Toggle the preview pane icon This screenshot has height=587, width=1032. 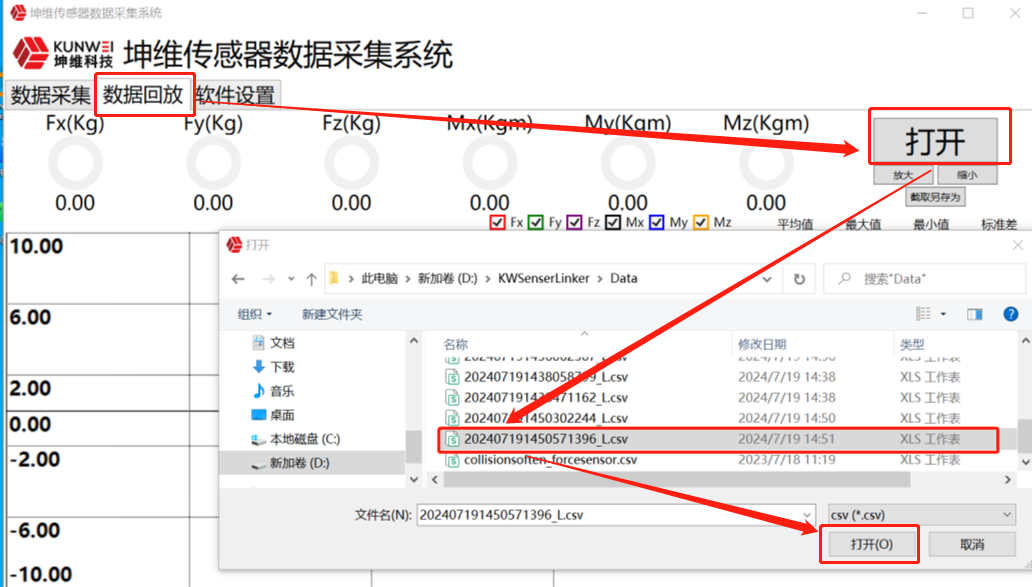[x=975, y=314]
